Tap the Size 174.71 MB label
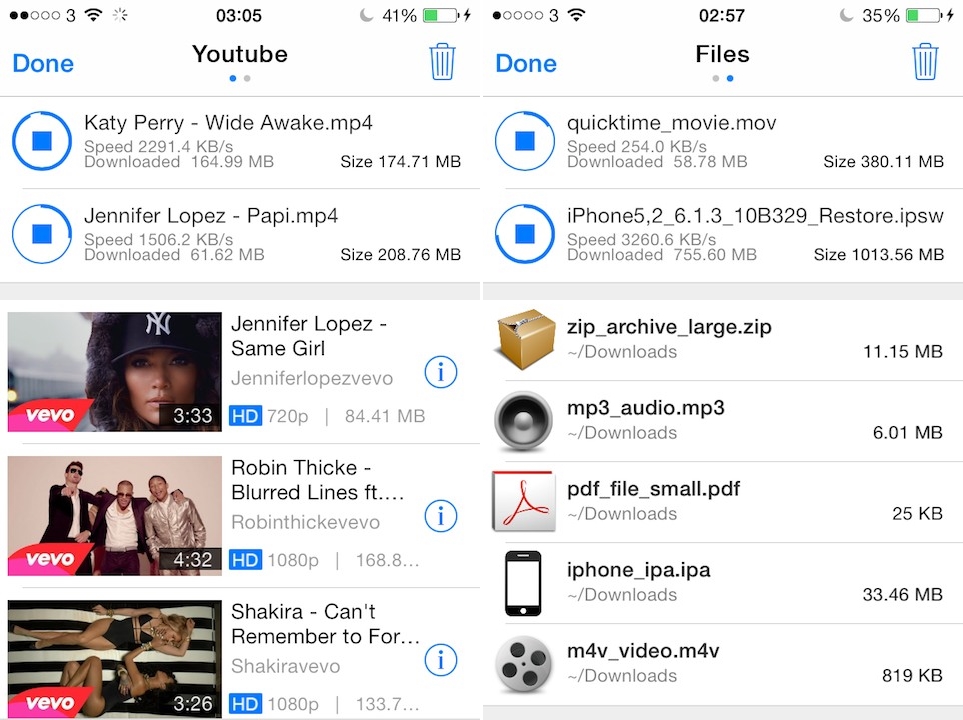The image size is (963, 720). click(400, 162)
